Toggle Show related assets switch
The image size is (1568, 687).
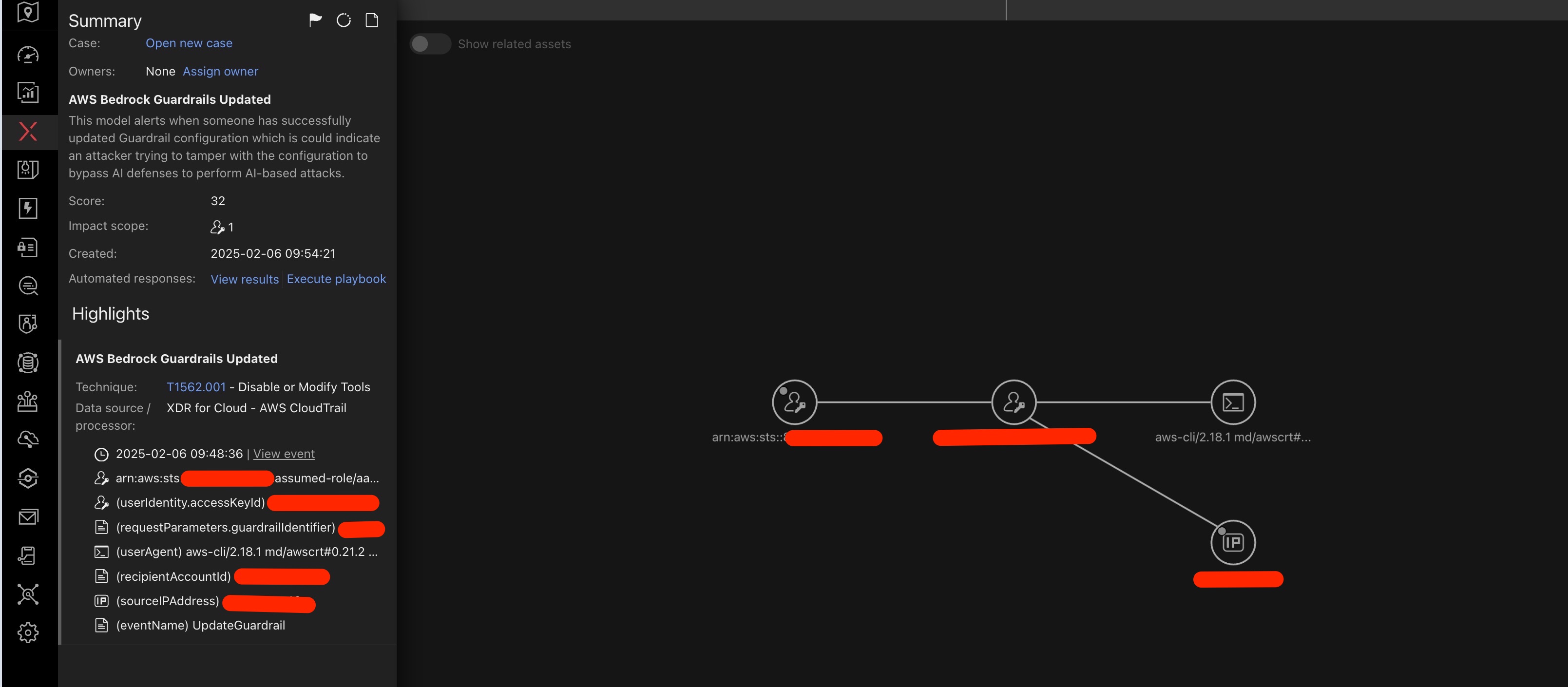[x=430, y=44]
